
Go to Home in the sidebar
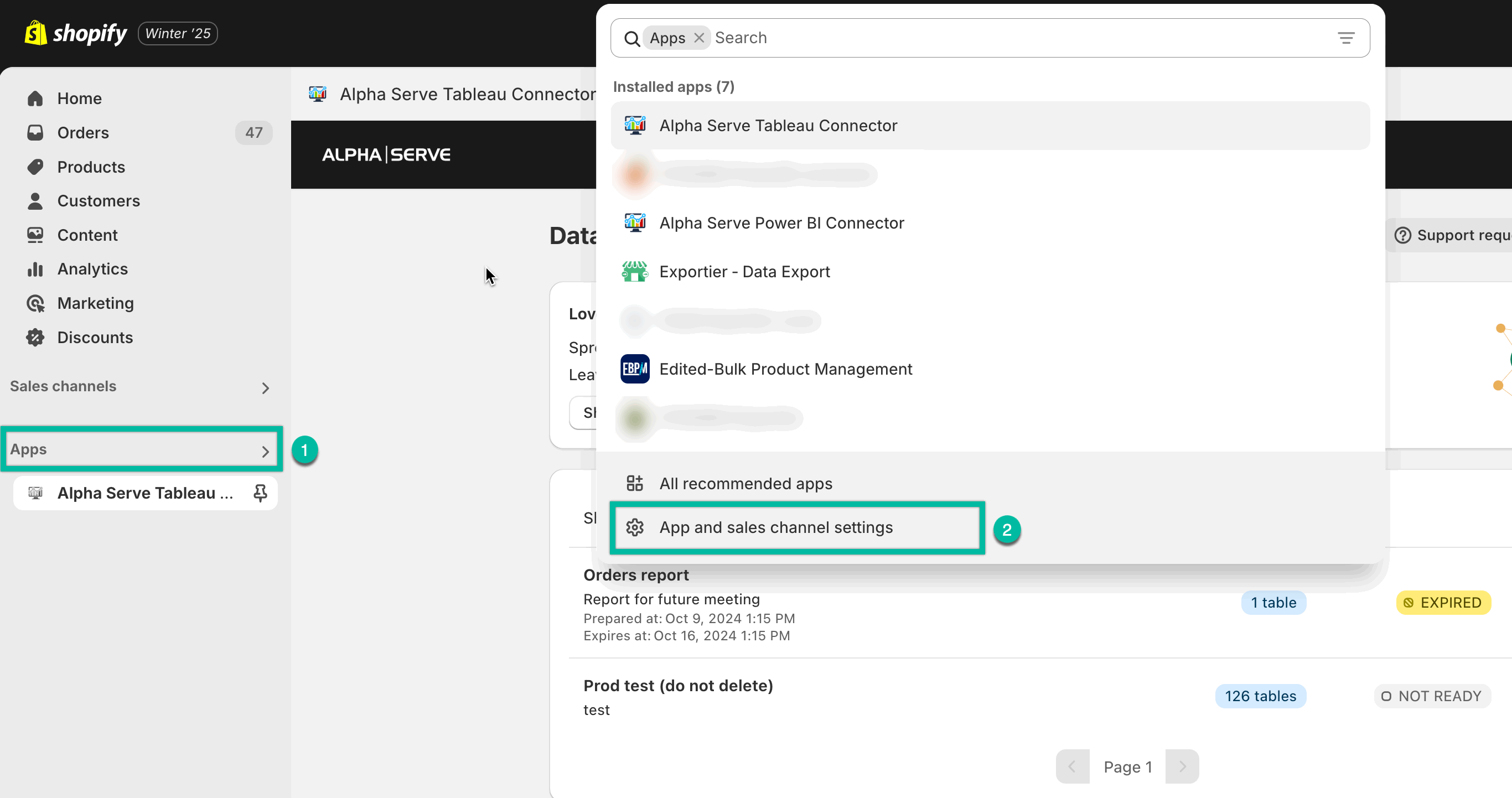[79, 98]
